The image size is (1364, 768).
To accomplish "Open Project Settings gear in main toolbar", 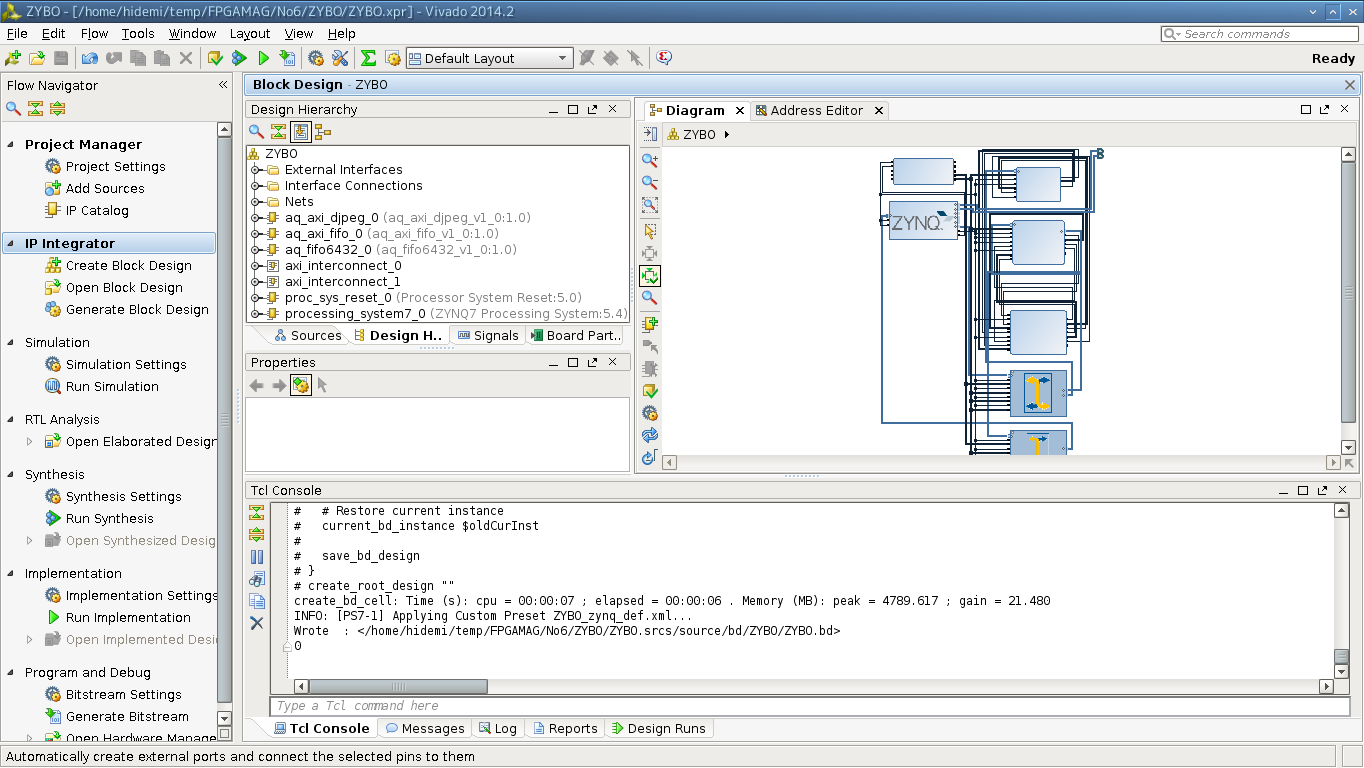I will [x=316, y=58].
